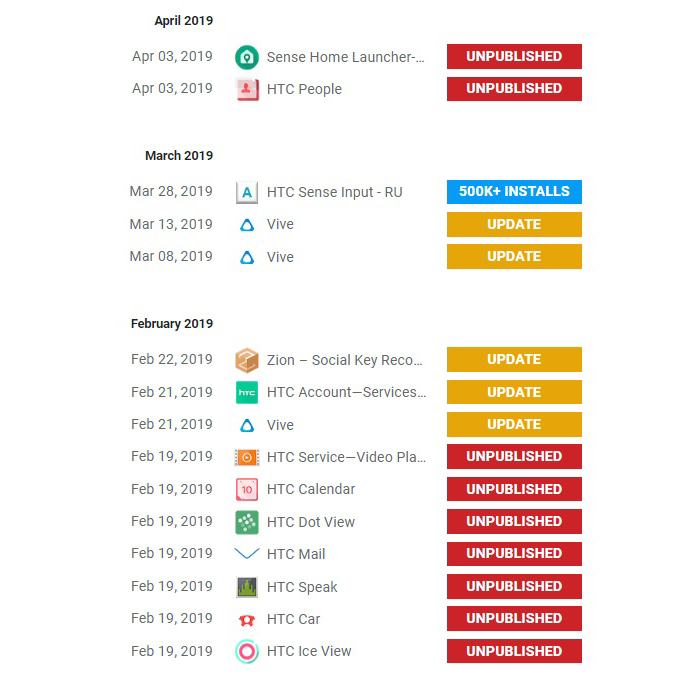Open the Zion – Social Key Recovery link

(x=345, y=360)
